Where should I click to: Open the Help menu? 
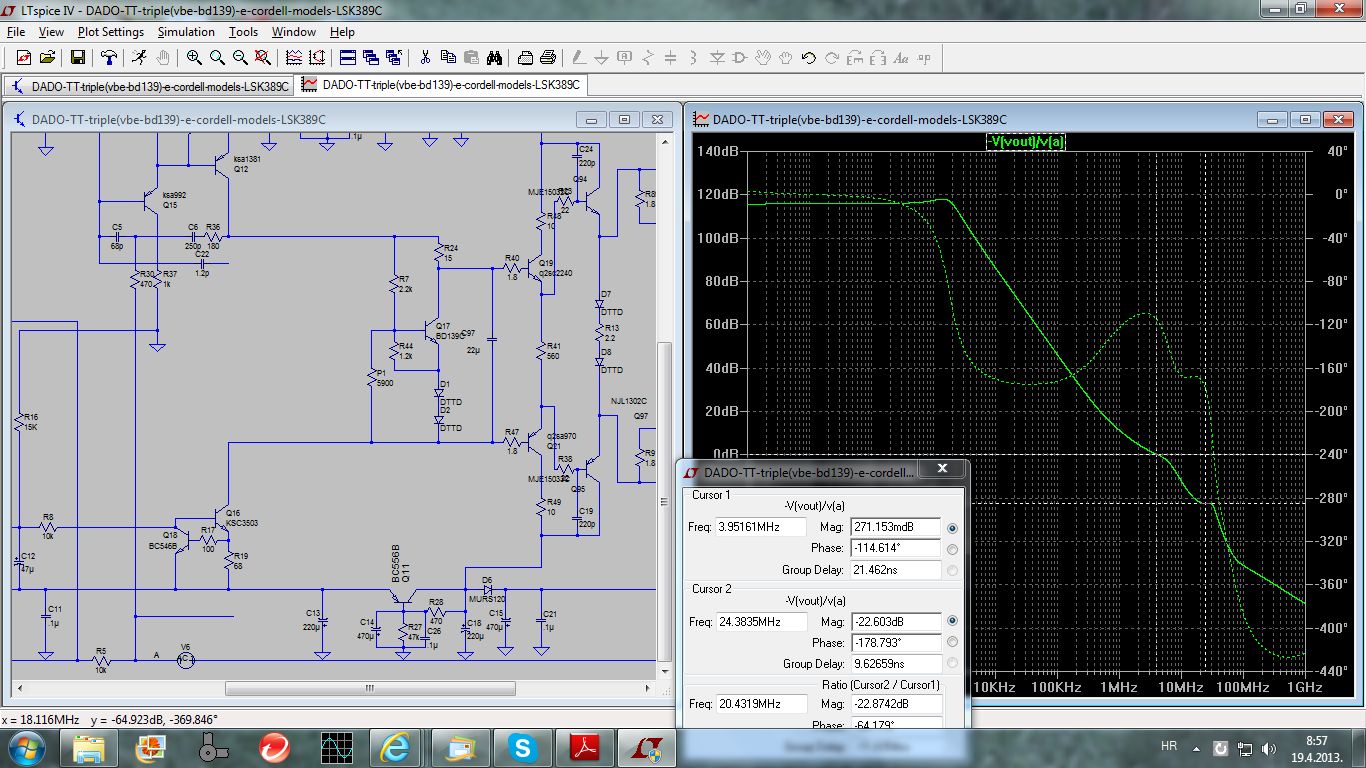[x=342, y=32]
